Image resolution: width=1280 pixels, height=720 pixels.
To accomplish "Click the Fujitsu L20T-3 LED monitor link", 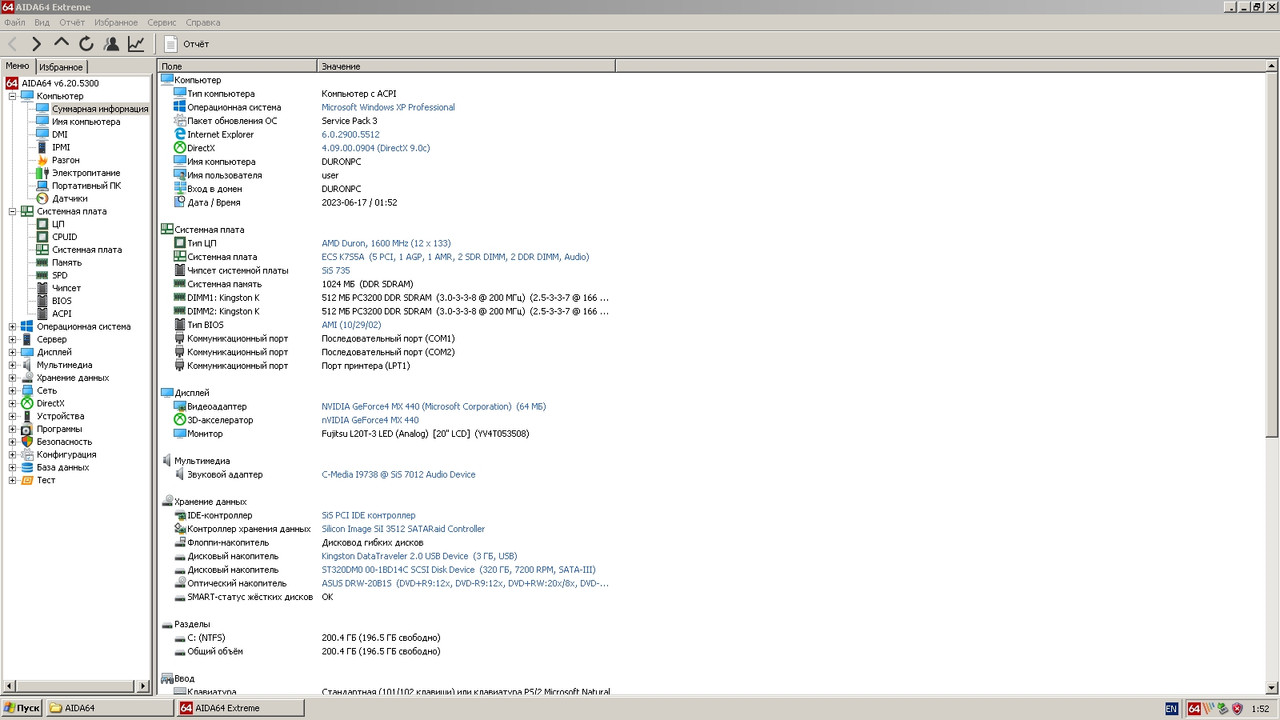I will [425, 434].
